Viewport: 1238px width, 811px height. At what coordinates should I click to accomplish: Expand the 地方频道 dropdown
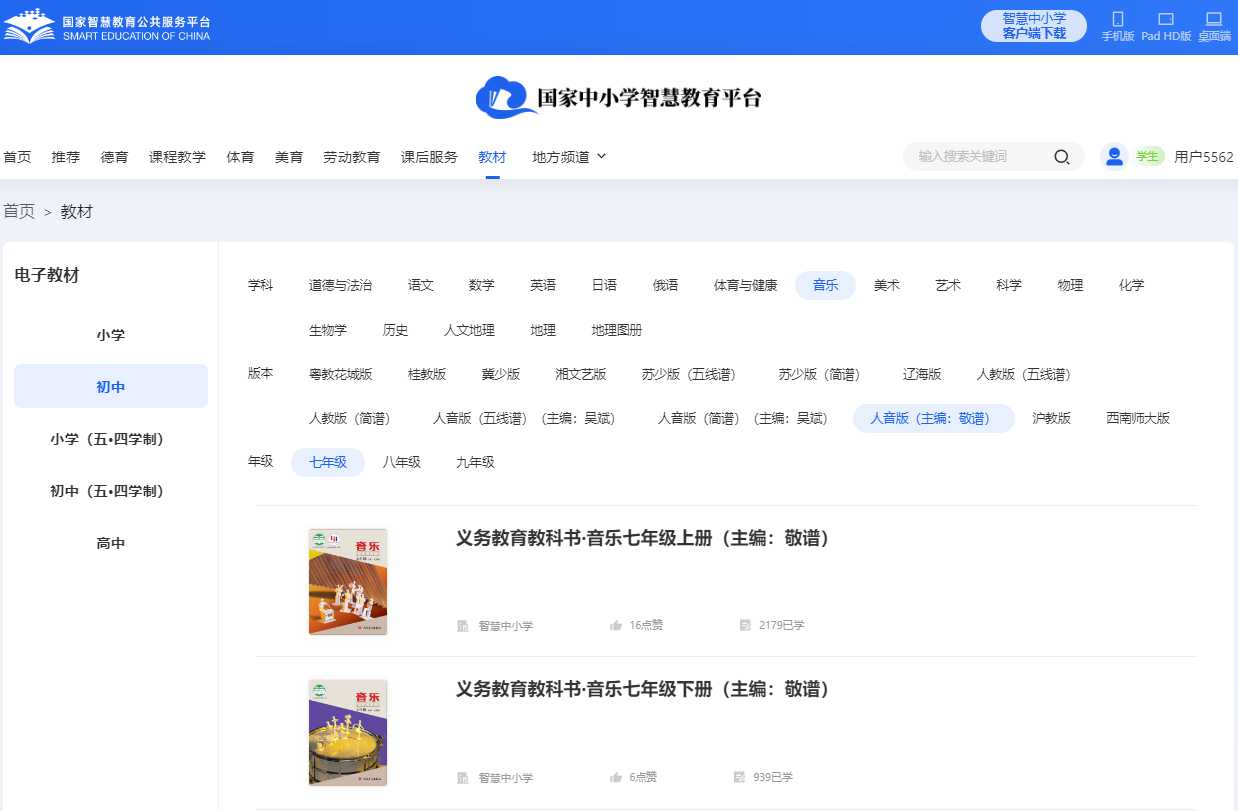click(569, 157)
